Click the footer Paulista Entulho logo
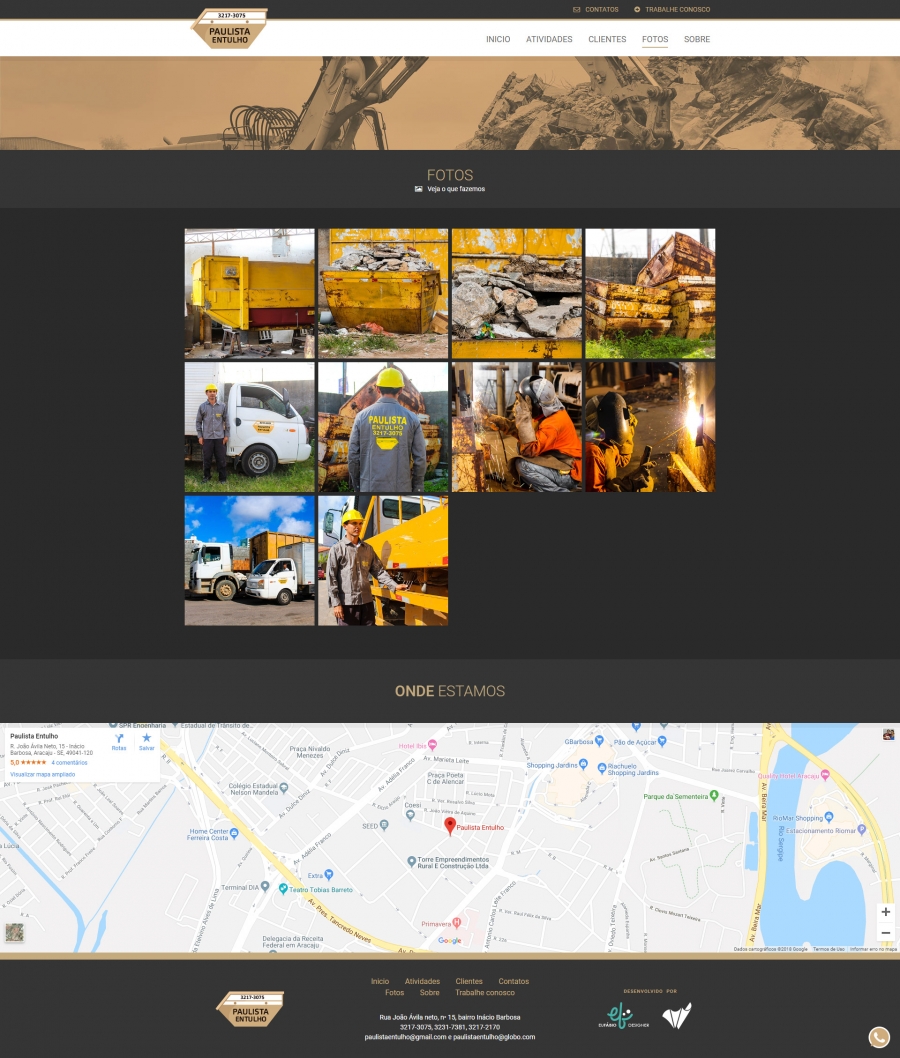 (x=250, y=1009)
